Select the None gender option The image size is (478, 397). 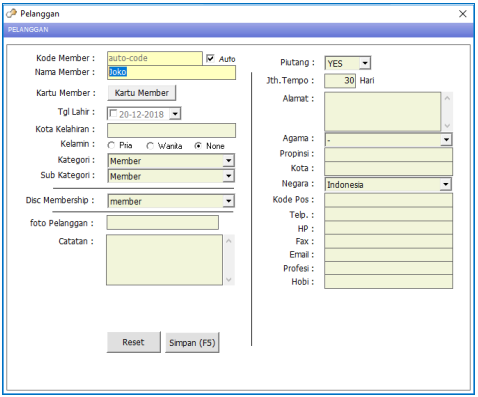198,146
